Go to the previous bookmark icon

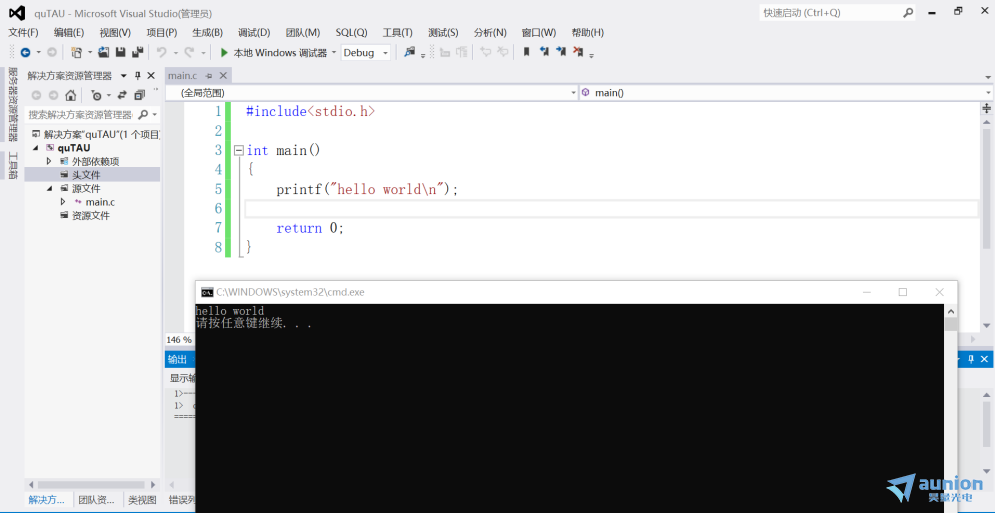click(x=544, y=53)
